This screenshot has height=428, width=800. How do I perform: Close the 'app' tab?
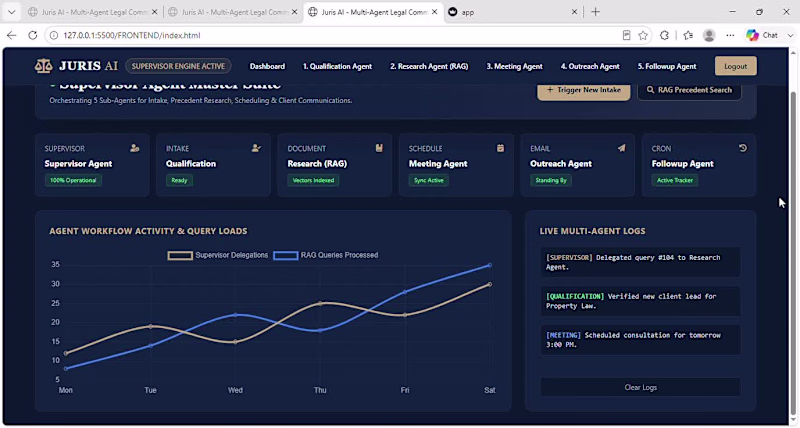[x=574, y=12]
